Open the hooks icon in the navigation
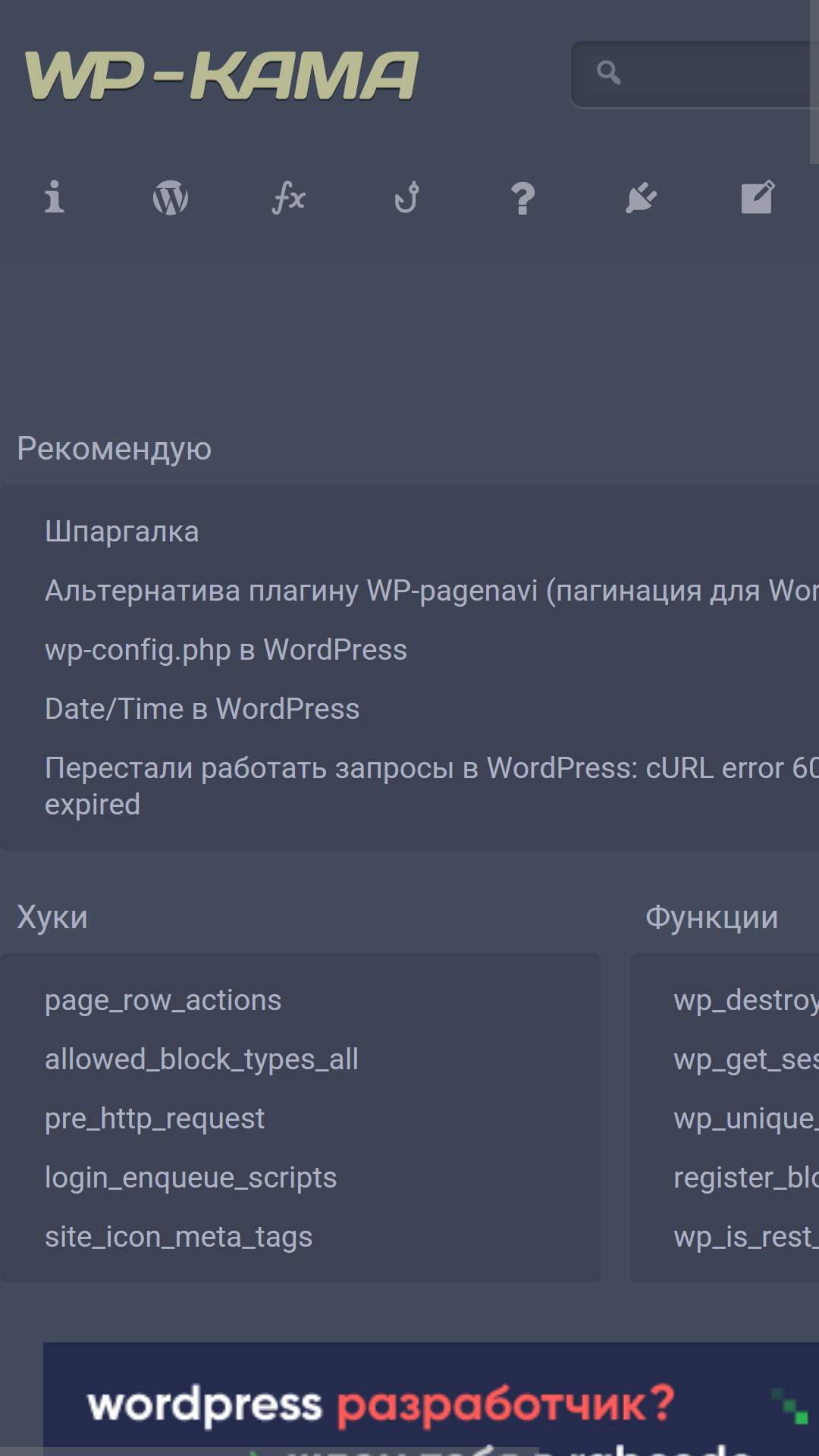The image size is (819, 1456). [406, 198]
